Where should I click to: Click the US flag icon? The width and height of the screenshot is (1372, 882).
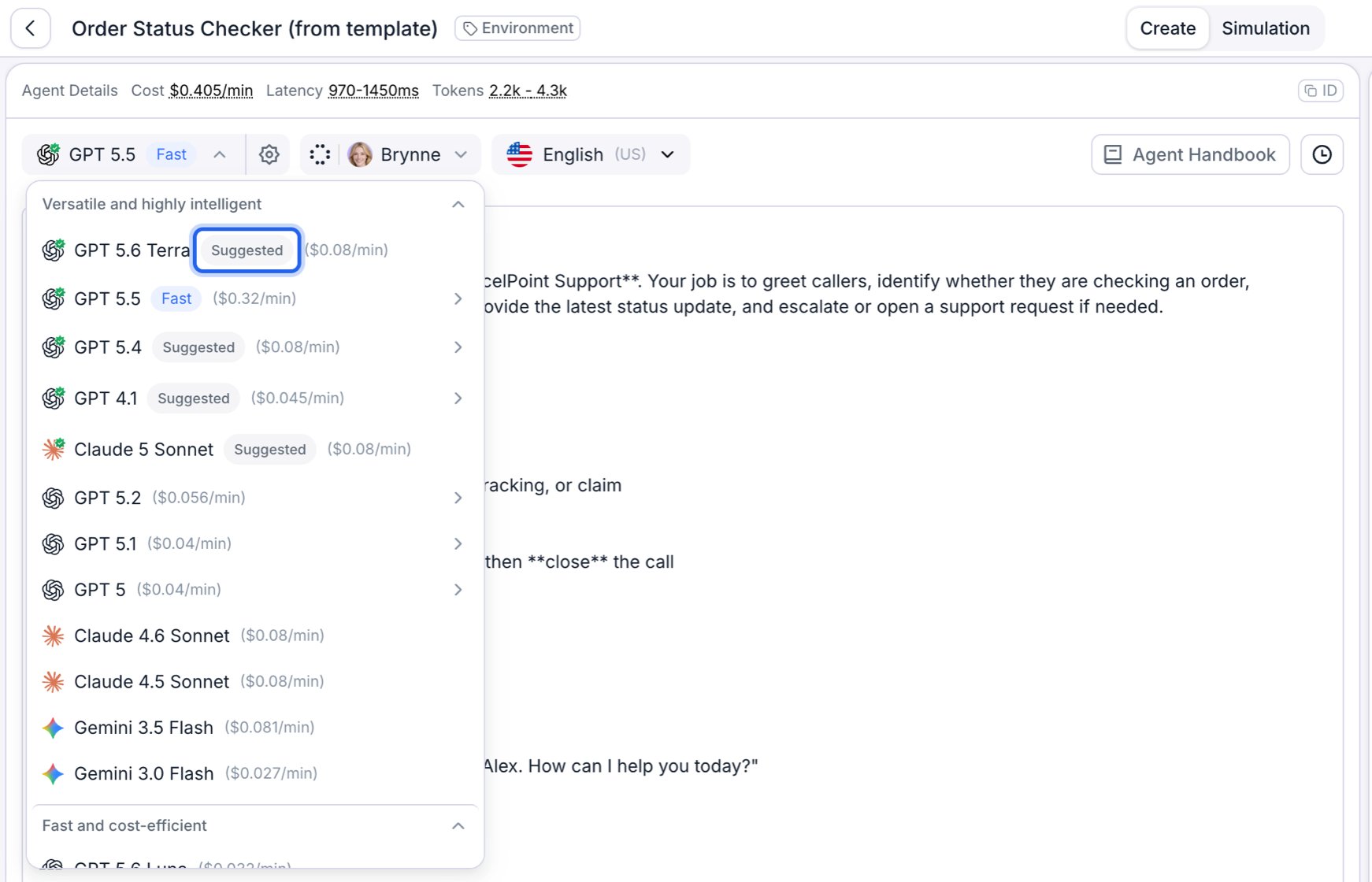(x=520, y=154)
